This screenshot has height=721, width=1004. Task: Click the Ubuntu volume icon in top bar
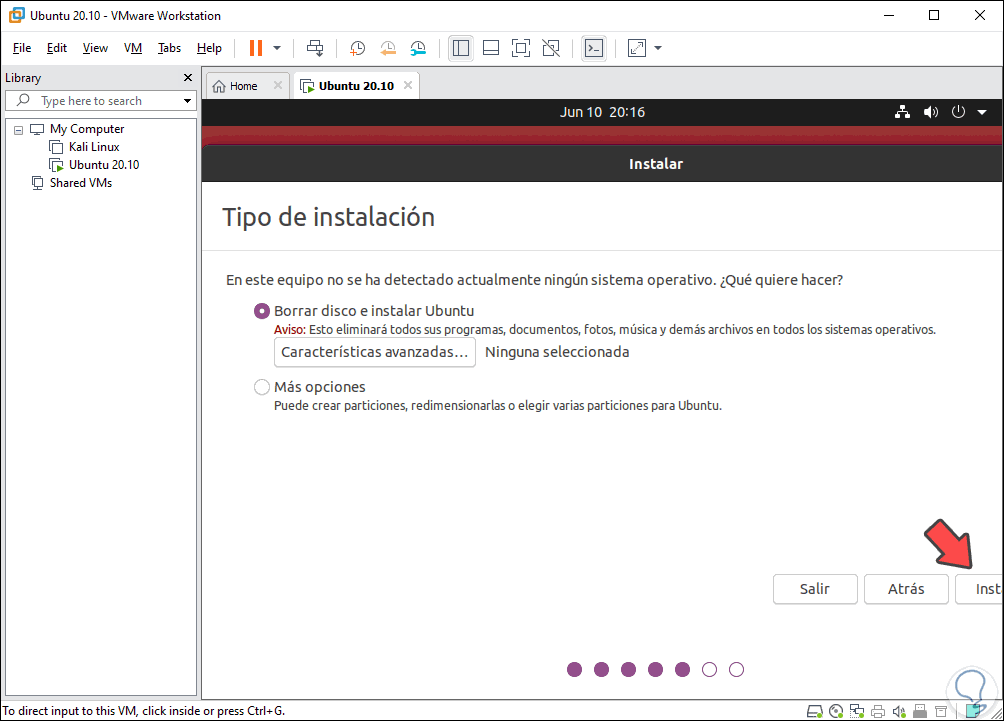coord(930,112)
